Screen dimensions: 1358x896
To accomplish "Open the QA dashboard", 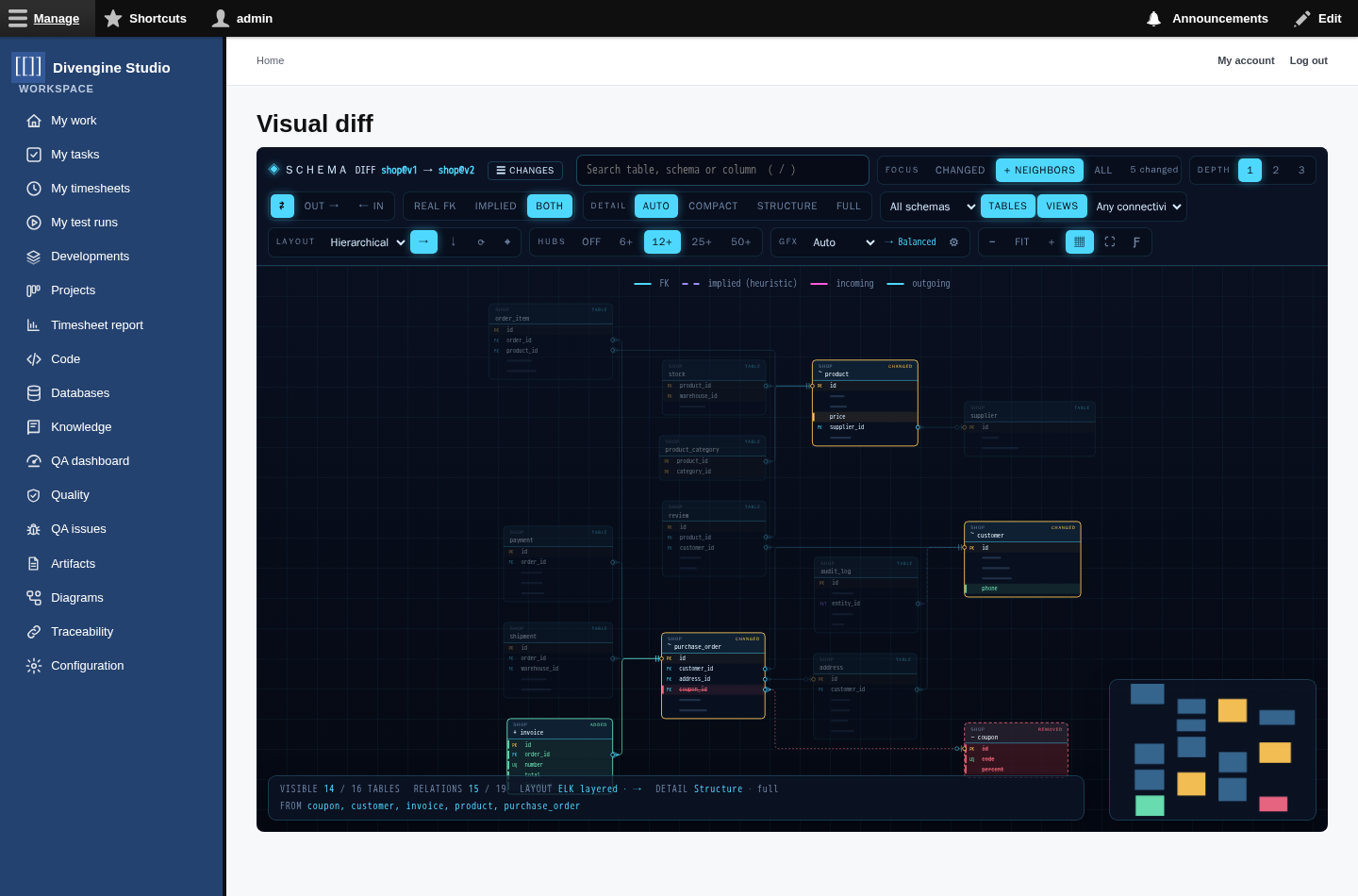I will [90, 461].
